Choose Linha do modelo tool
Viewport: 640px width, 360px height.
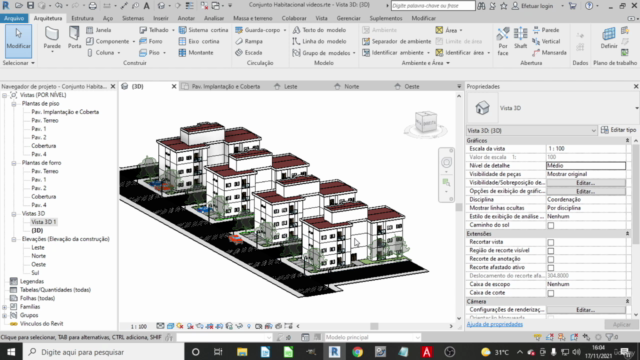pos(319,41)
